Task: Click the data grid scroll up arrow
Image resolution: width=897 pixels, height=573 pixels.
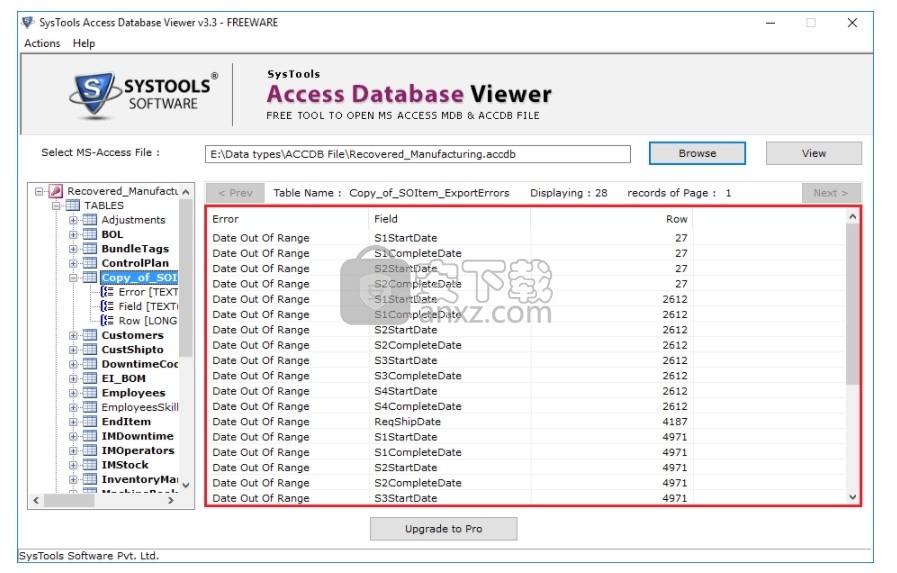Action: tap(852, 217)
